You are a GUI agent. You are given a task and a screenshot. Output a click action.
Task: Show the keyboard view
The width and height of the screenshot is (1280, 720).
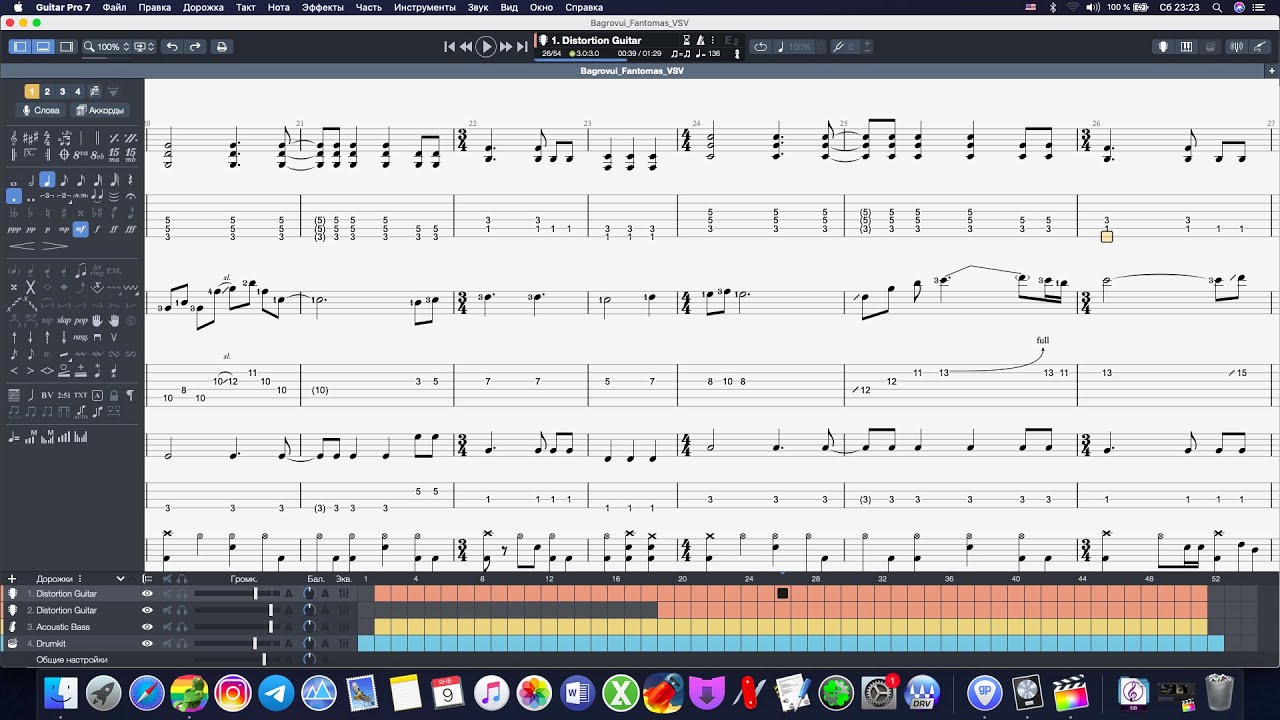[1187, 46]
